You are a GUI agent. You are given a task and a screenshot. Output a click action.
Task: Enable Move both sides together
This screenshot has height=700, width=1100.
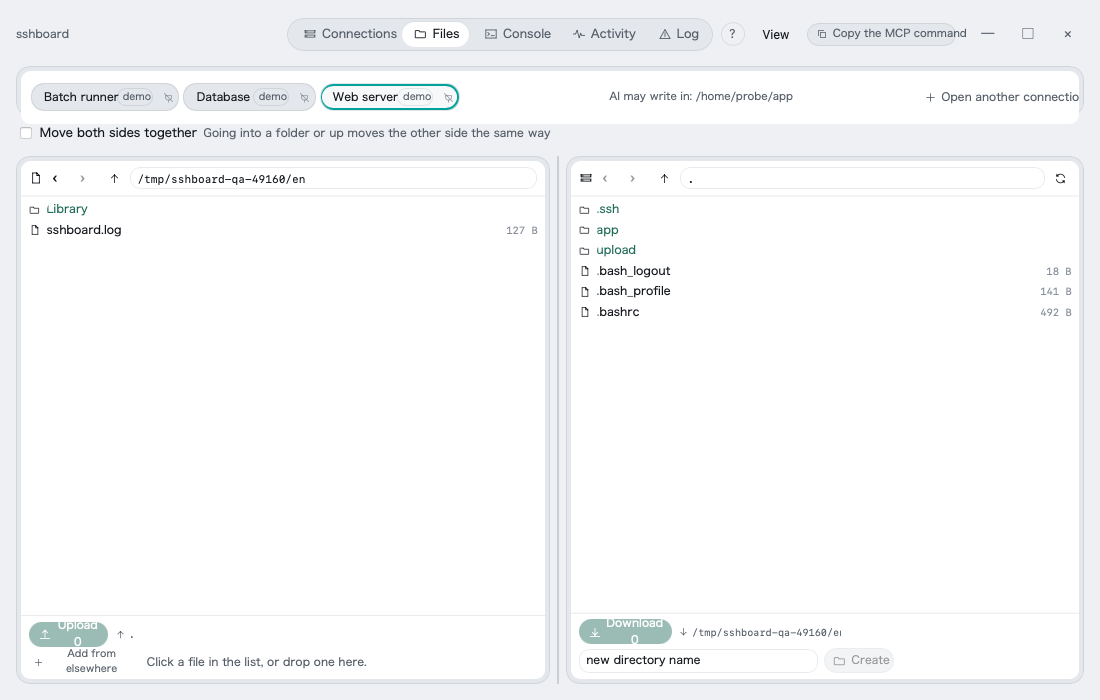(x=26, y=133)
